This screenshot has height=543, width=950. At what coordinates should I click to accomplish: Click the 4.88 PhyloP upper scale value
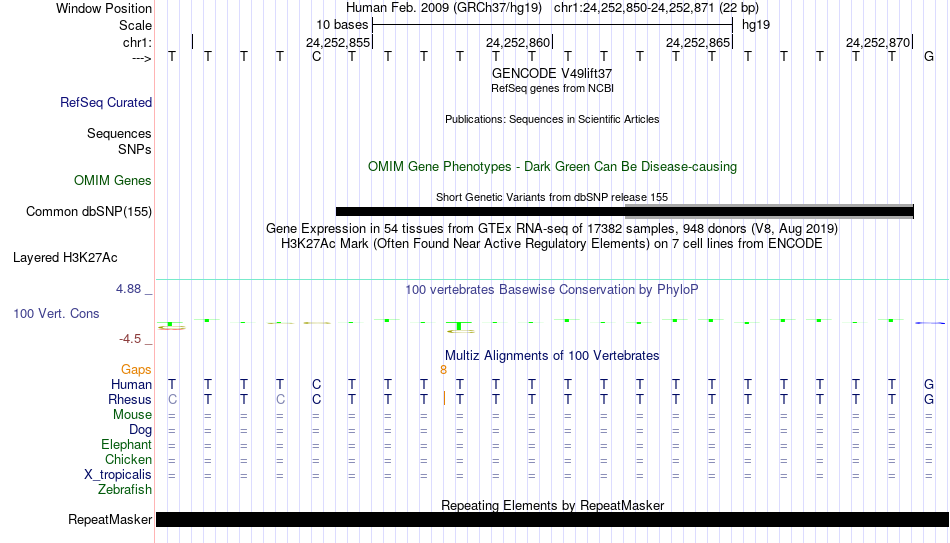click(x=128, y=289)
